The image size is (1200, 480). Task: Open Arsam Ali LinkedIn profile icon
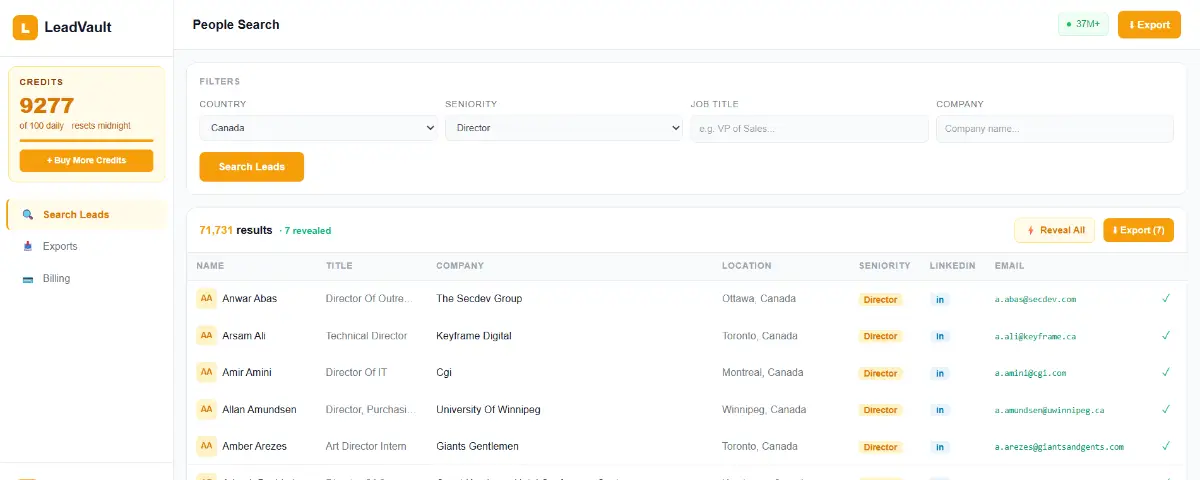click(940, 336)
